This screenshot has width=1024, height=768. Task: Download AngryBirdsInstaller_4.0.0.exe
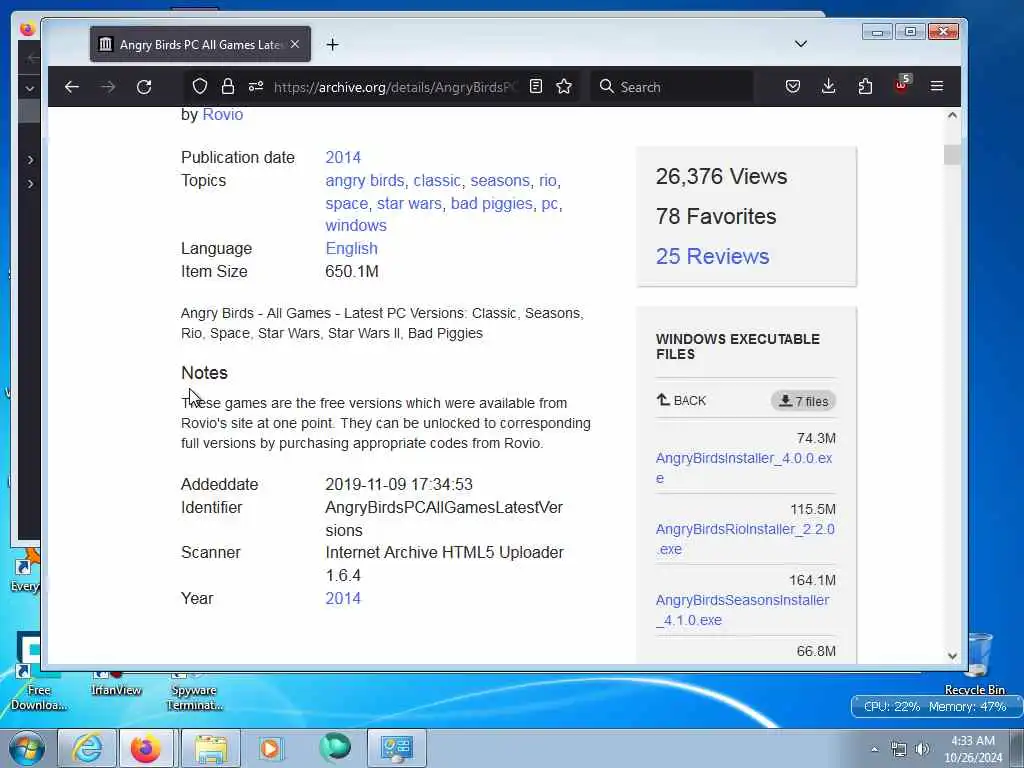744,468
